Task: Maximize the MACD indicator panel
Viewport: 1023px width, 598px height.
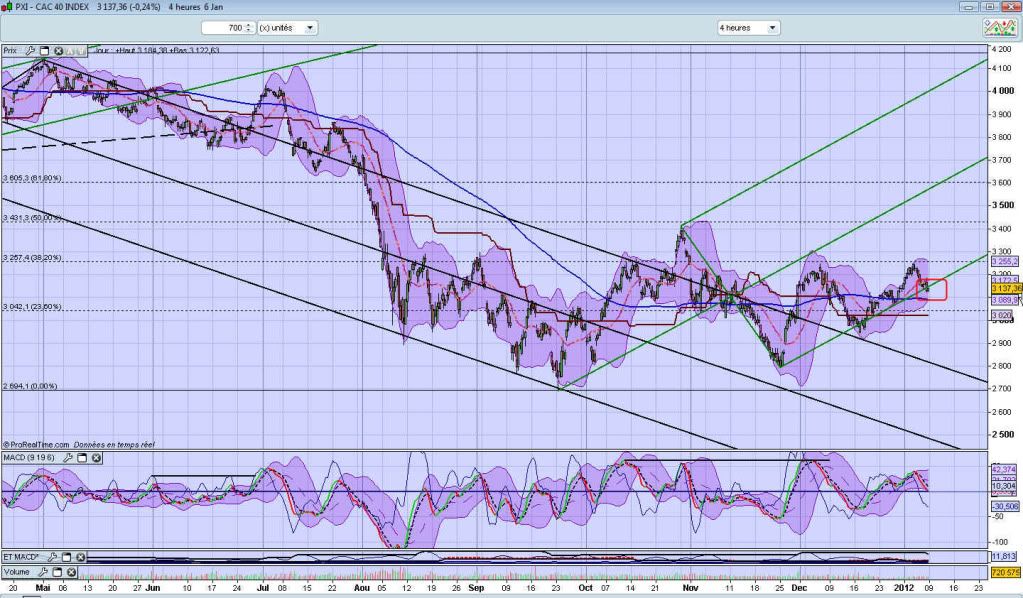Action: (83, 458)
